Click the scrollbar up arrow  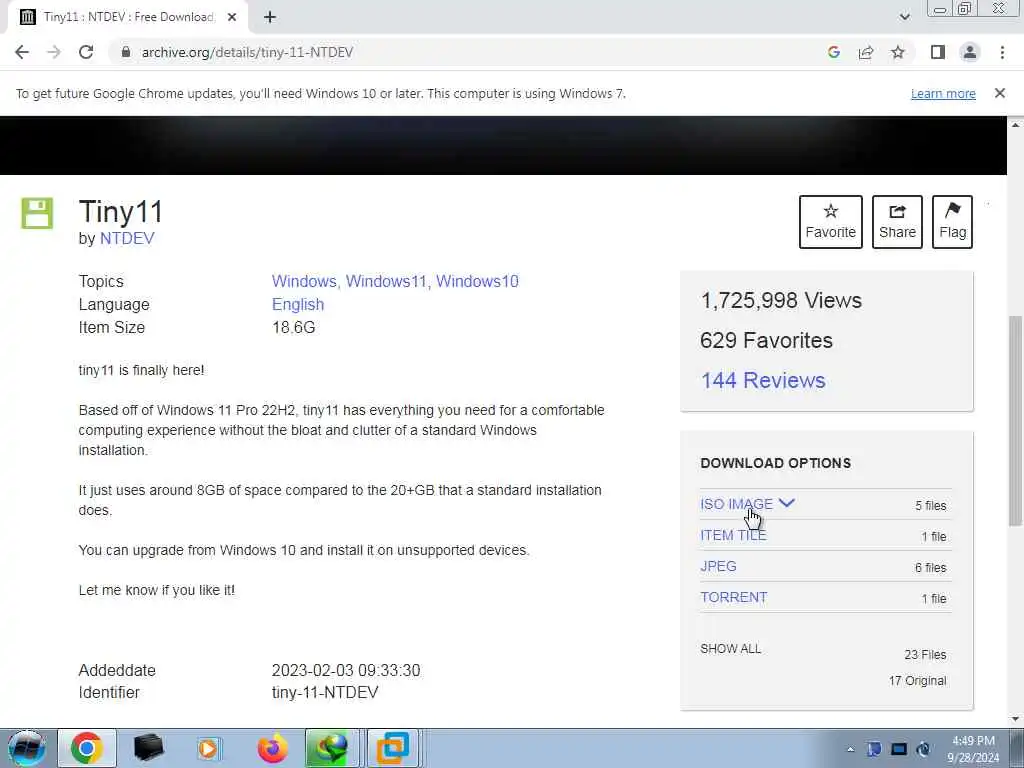(x=1016, y=124)
